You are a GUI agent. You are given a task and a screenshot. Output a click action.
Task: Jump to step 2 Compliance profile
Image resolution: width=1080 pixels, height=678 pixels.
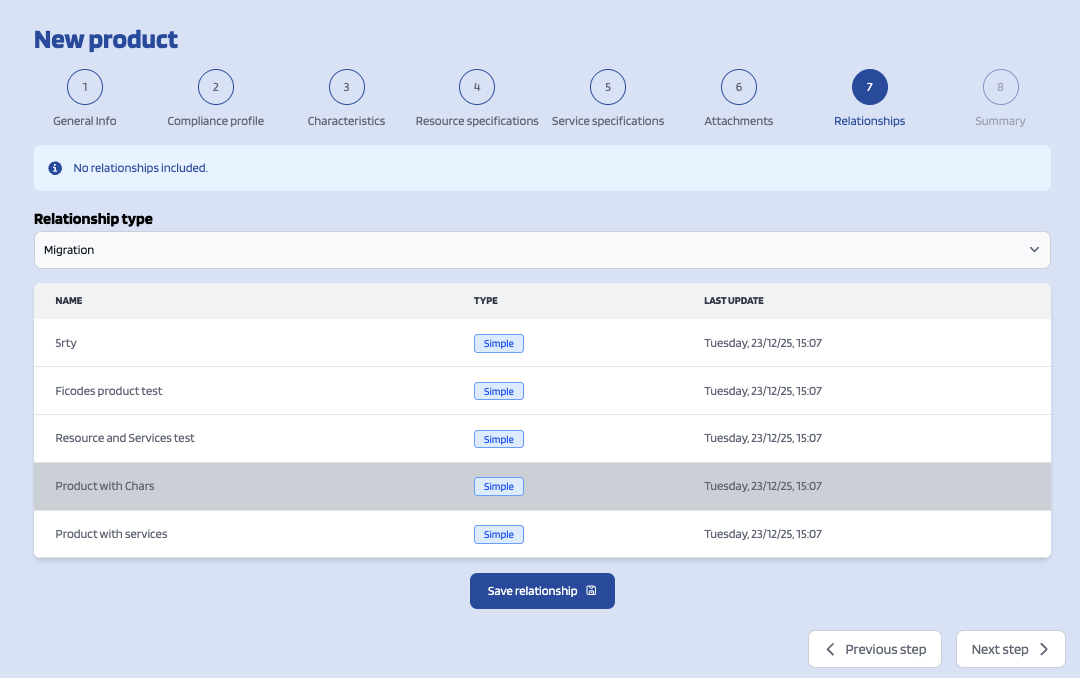click(x=216, y=87)
